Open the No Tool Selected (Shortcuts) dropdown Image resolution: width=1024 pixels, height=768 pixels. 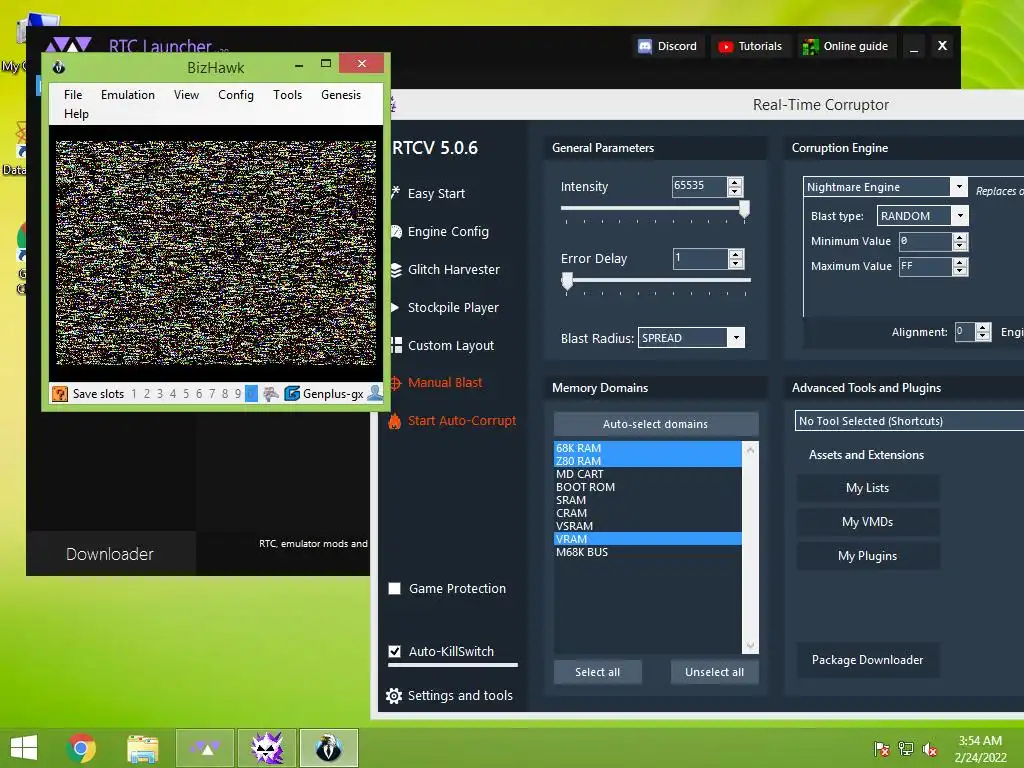coord(909,421)
